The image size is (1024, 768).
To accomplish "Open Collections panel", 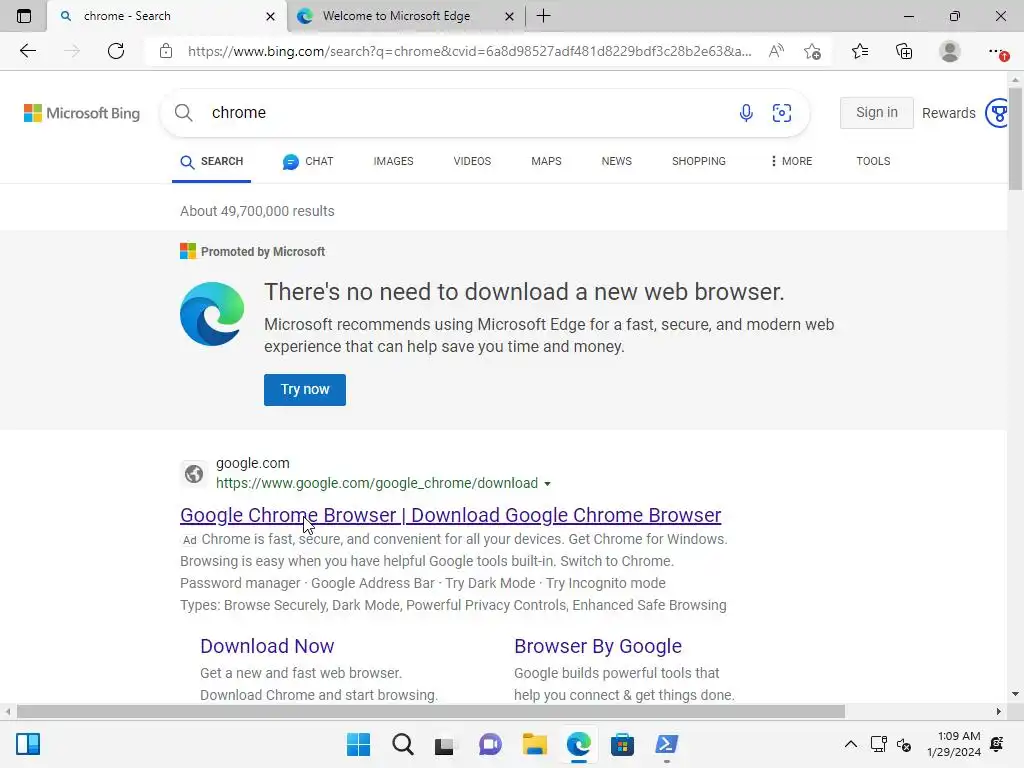I will 904,51.
